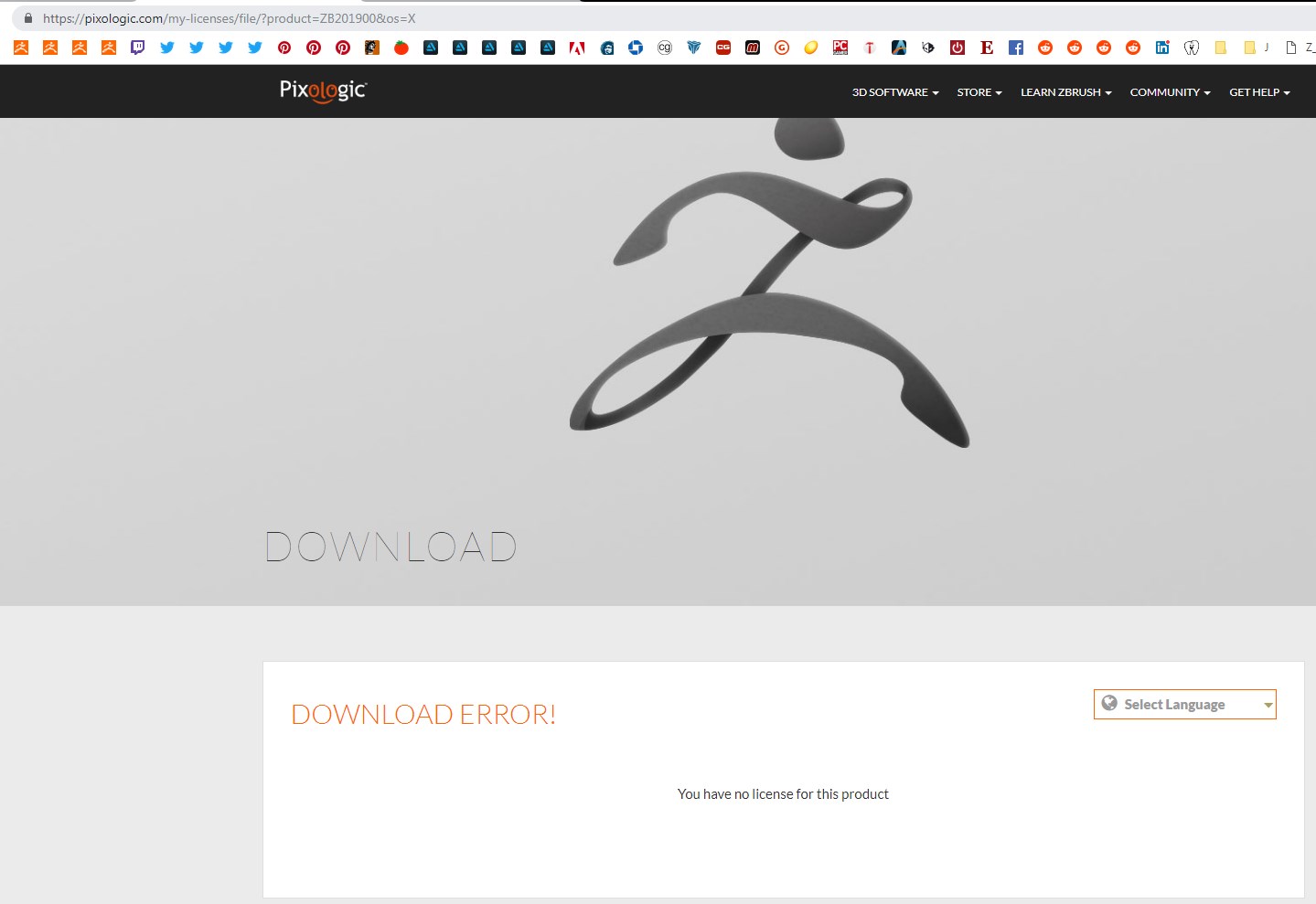Viewport: 1316px width, 904px height.
Task: Click the Pixologic logo in the header
Action: [x=323, y=90]
